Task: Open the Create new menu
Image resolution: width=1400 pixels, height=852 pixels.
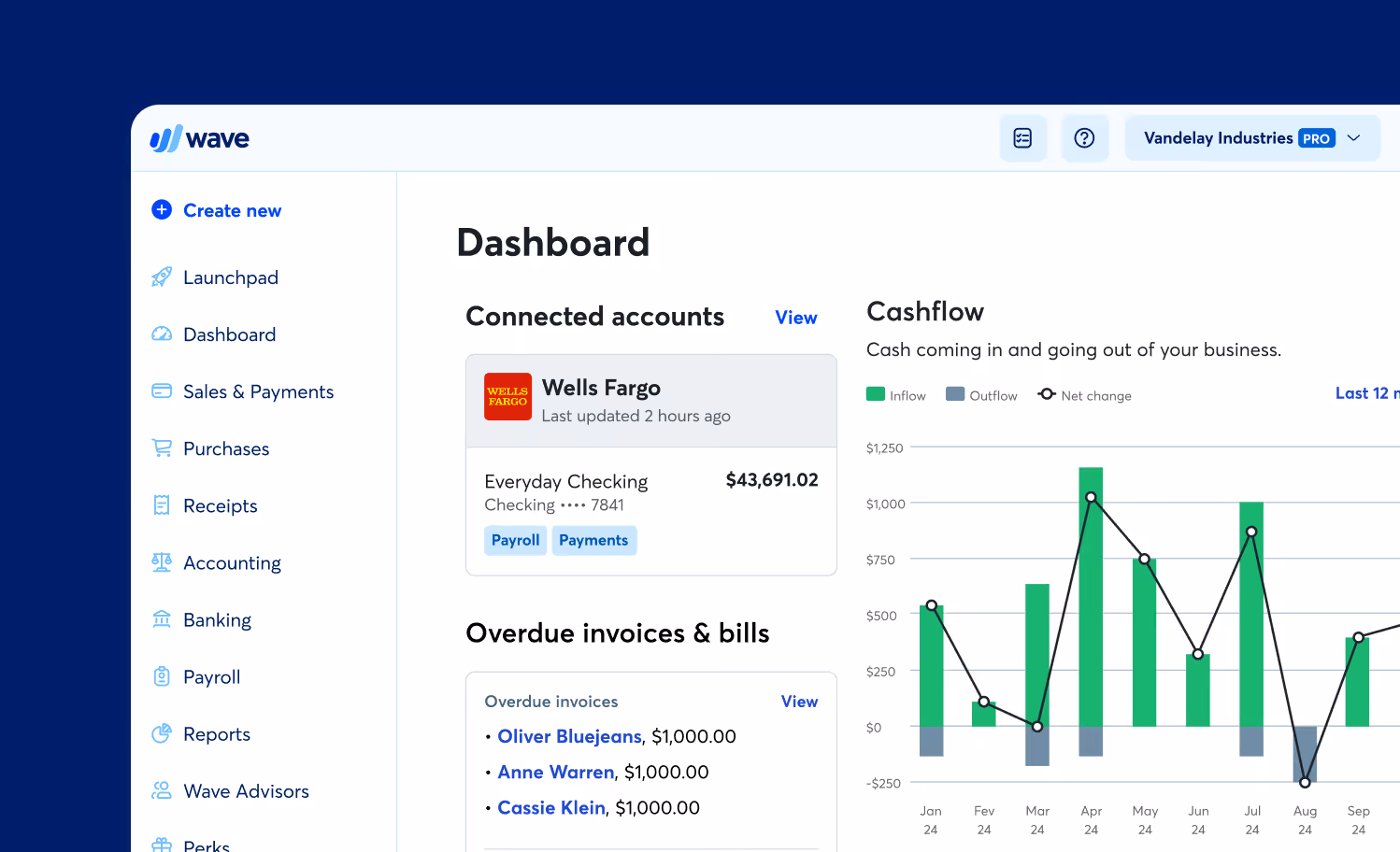Action: tap(216, 210)
